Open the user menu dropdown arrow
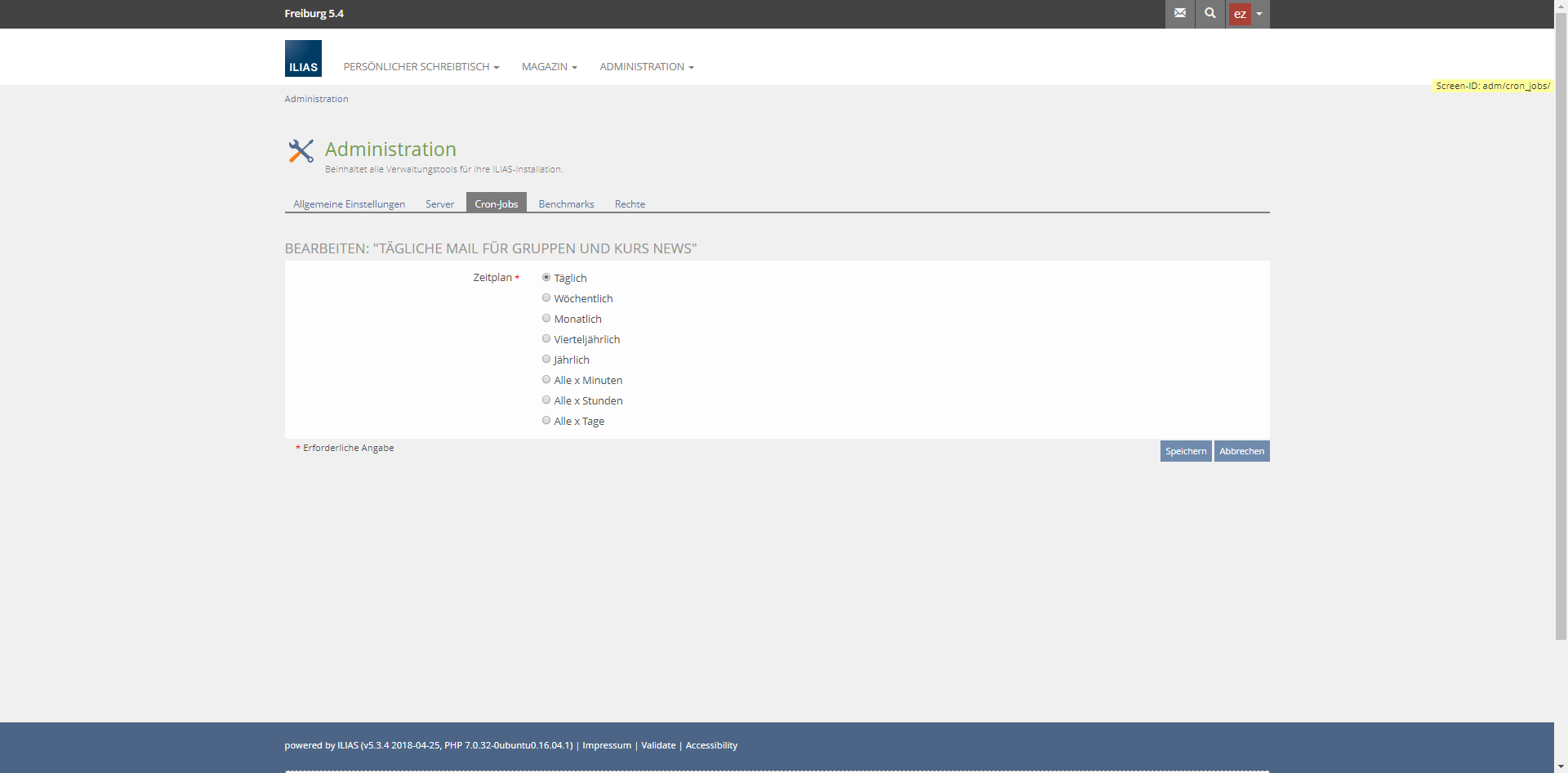Screen dimensions: 1568x773 pyautogui.click(x=1259, y=14)
